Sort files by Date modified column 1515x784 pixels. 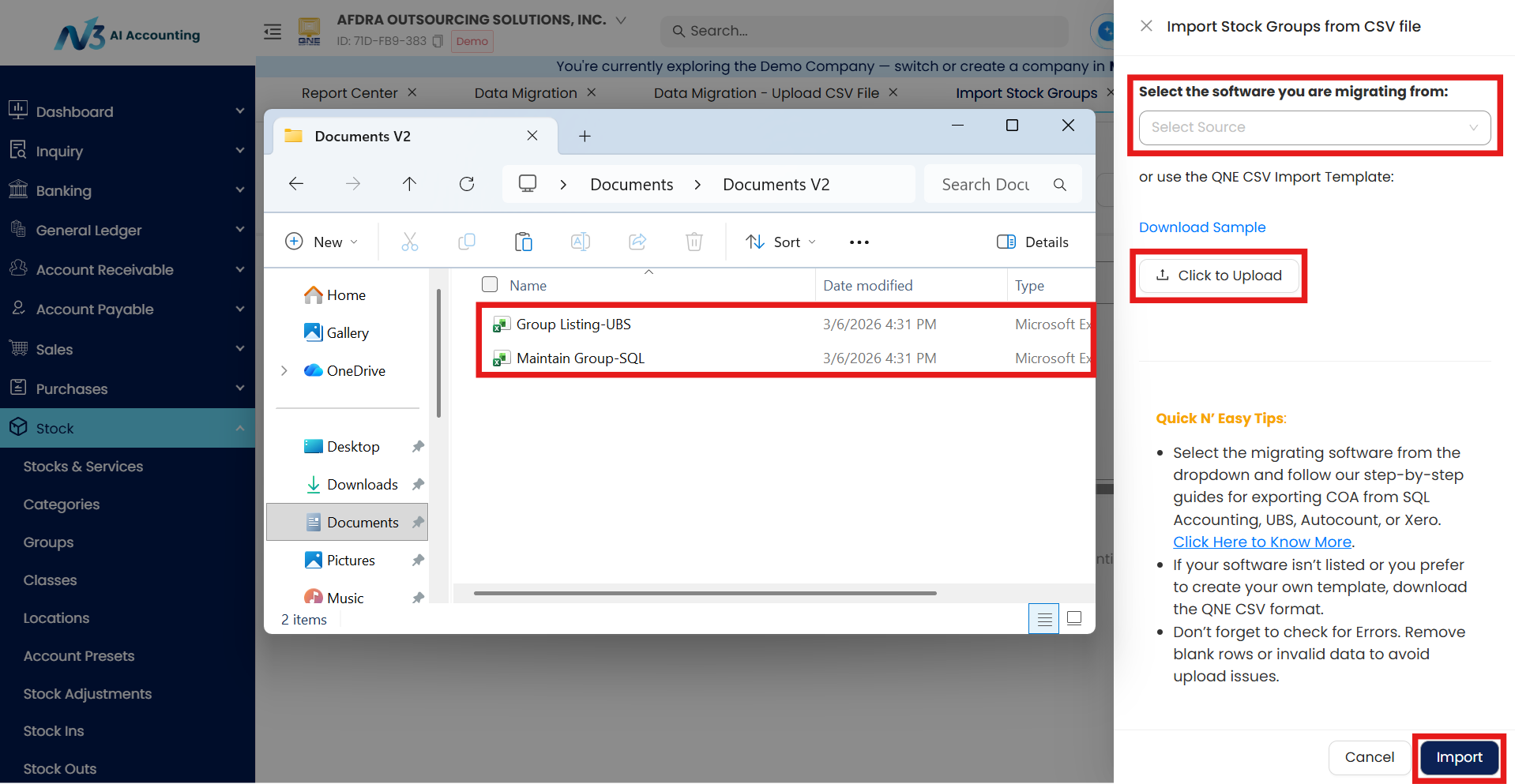pyautogui.click(x=867, y=286)
